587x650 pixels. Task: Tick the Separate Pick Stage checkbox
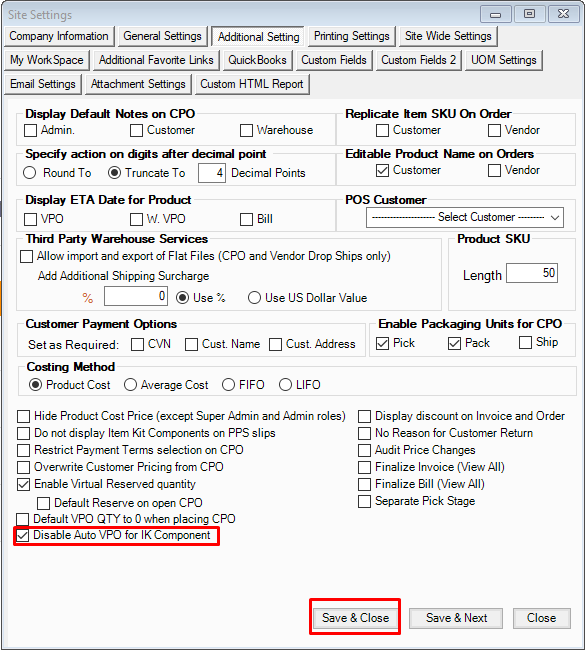click(x=364, y=501)
